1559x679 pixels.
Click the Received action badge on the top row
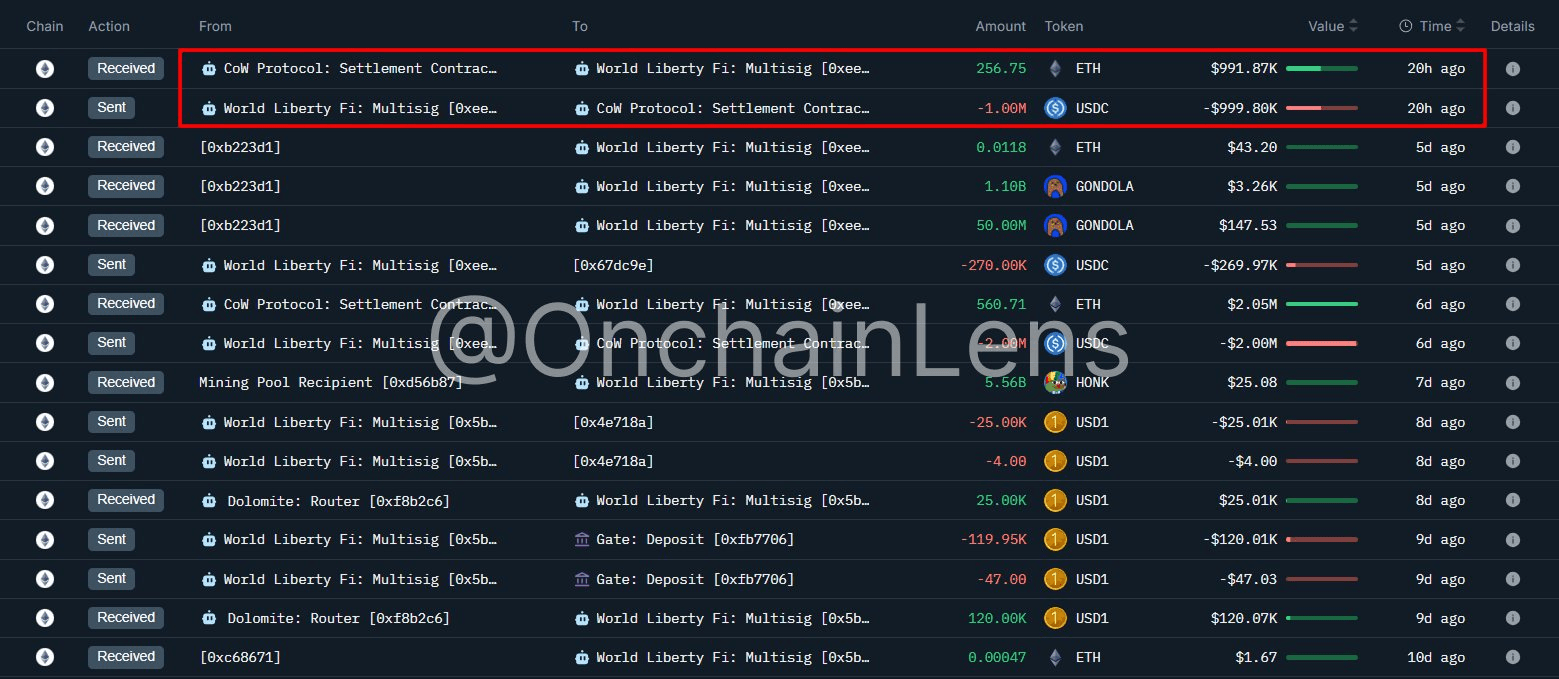[x=125, y=68]
